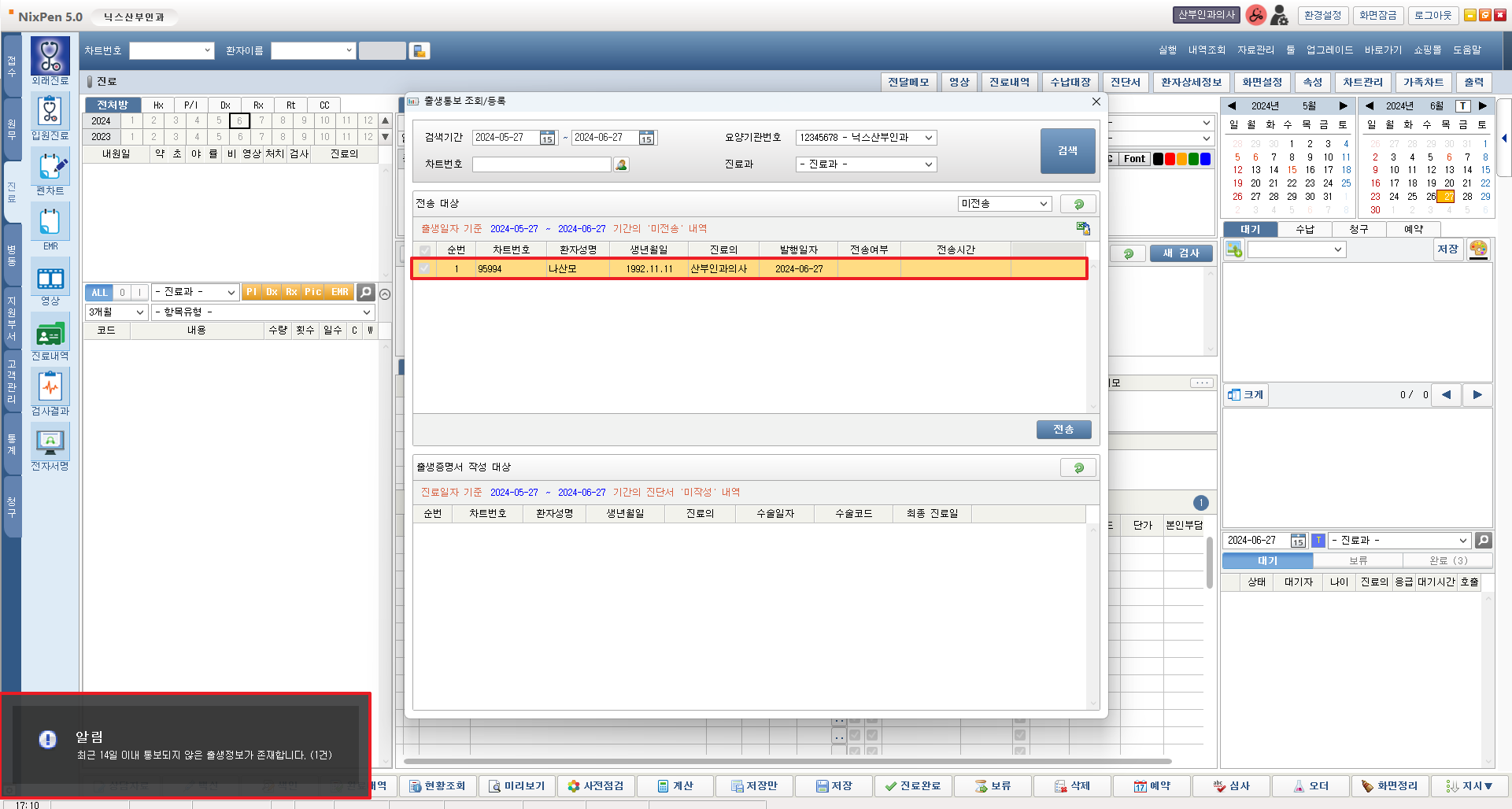The height and width of the screenshot is (809, 1512).
Task: Click the blue 검색 search button
Action: coord(1067,150)
